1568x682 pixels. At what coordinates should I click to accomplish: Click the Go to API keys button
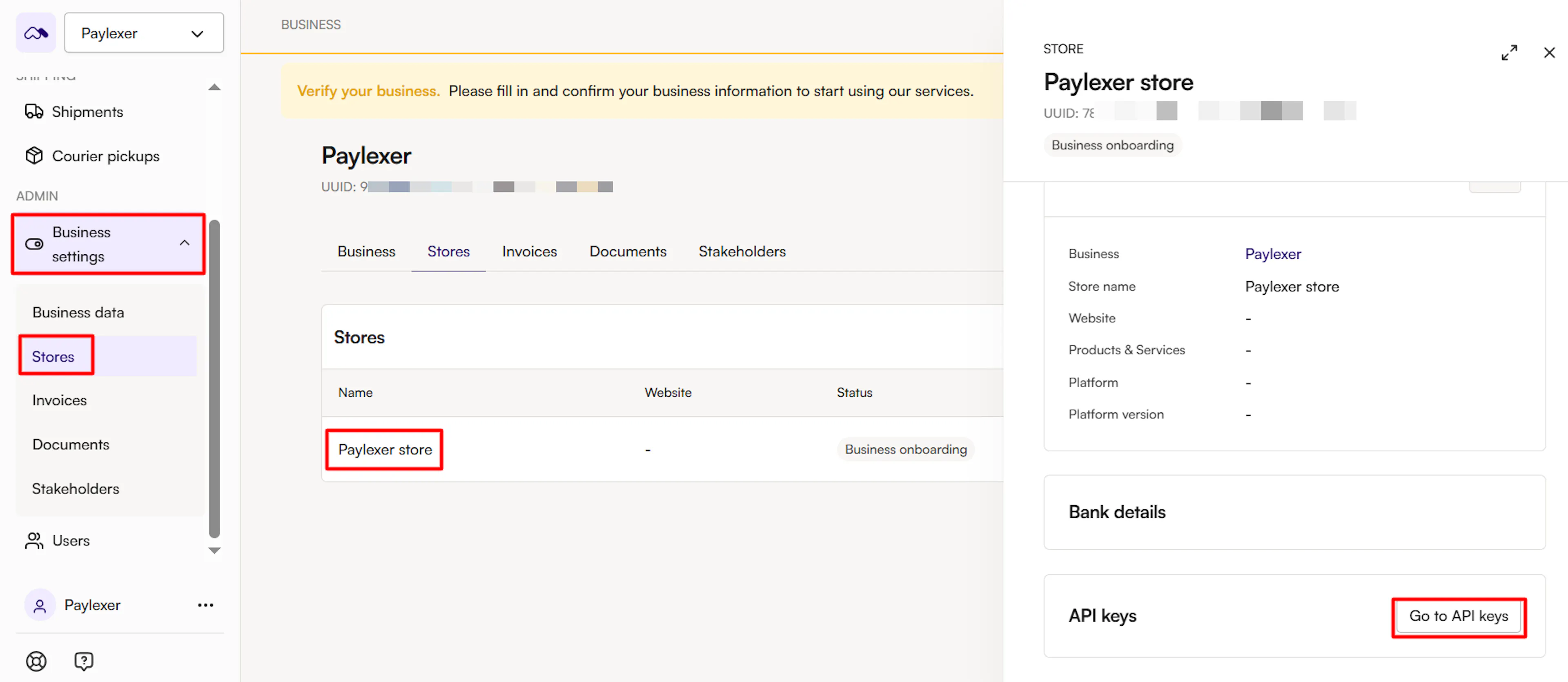(1459, 616)
